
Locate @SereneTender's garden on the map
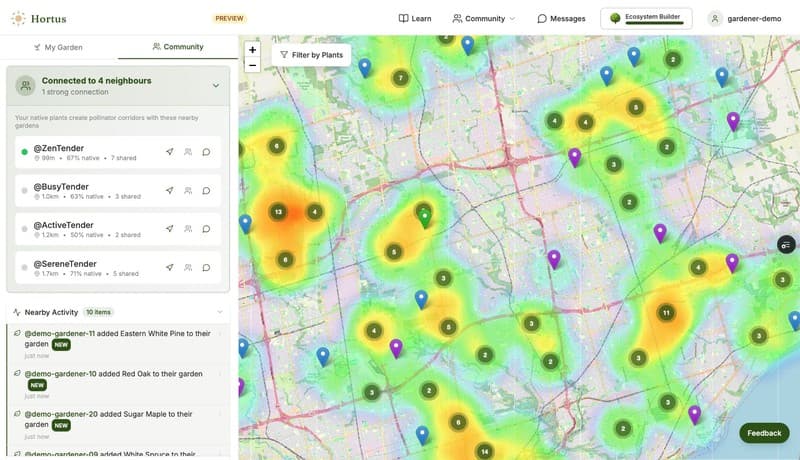(x=170, y=268)
